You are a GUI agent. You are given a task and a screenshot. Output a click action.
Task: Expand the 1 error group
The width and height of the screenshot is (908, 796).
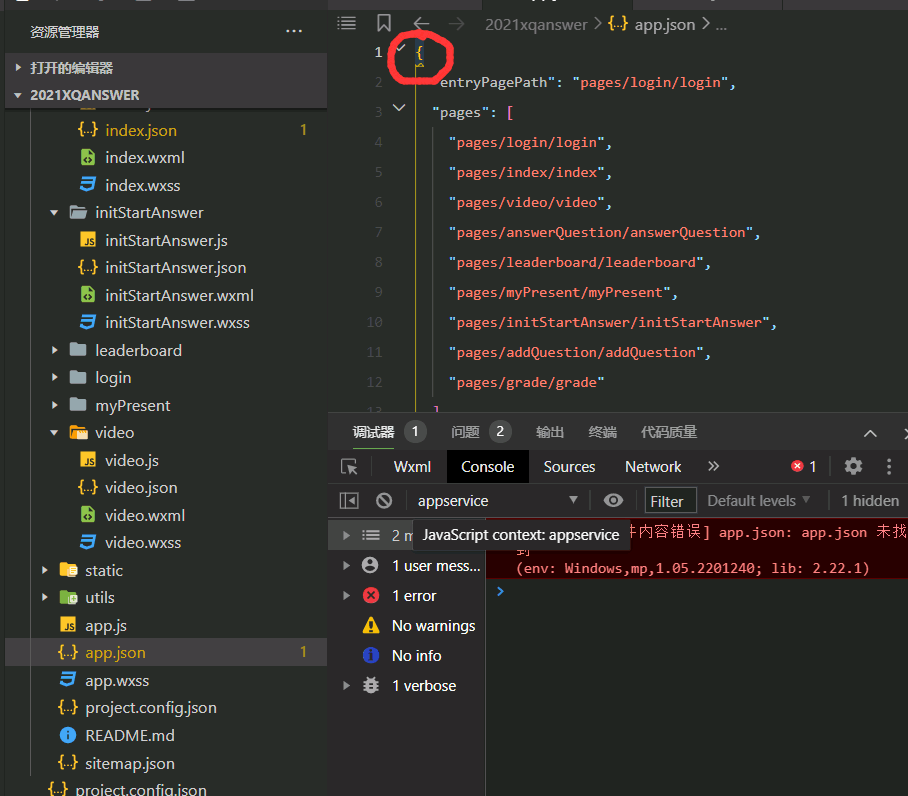347,596
